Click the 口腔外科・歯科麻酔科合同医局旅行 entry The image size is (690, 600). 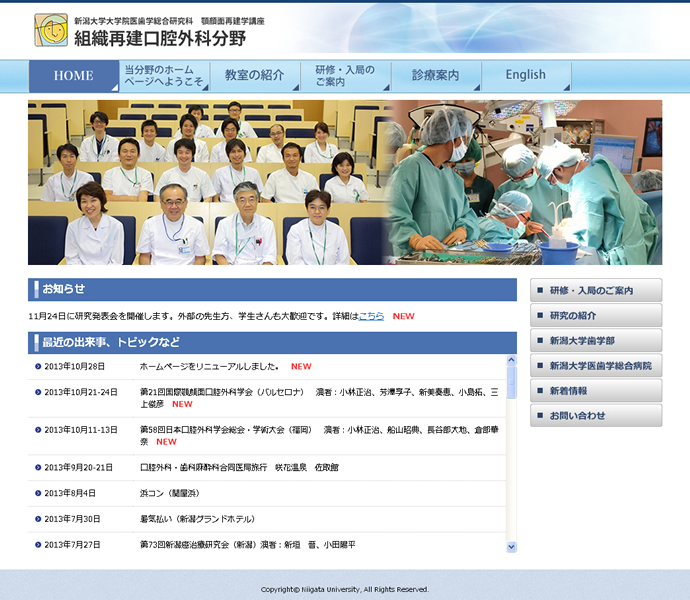point(239,467)
